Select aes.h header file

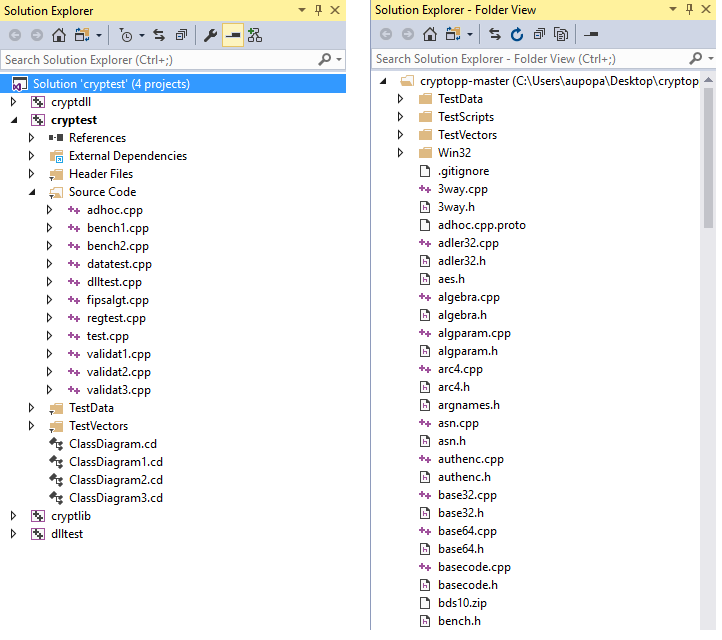click(x=451, y=279)
